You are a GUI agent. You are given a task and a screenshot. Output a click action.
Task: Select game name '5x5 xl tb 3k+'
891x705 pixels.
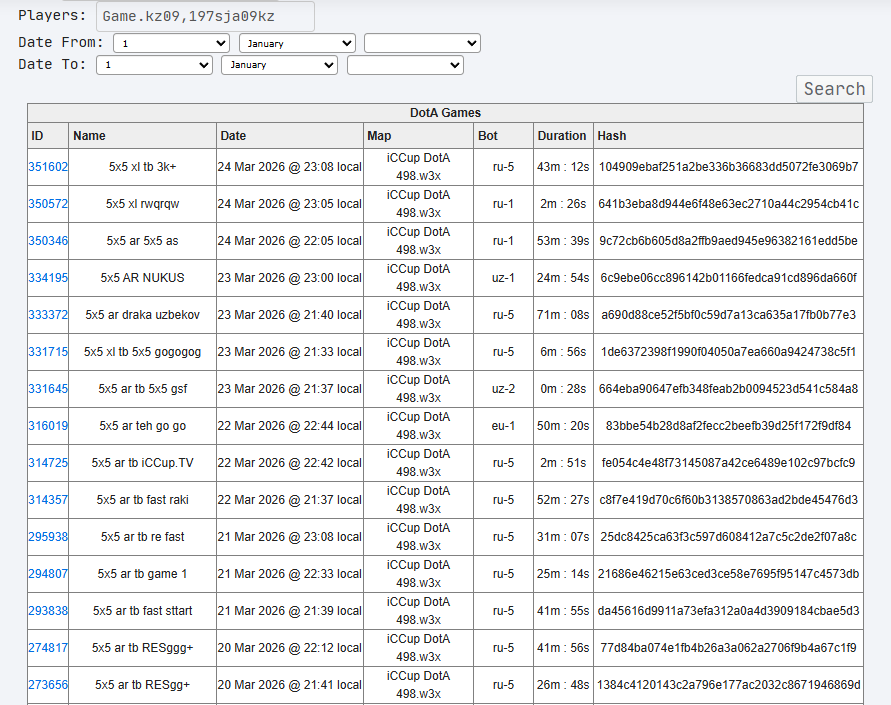pyautogui.click(x=143, y=167)
